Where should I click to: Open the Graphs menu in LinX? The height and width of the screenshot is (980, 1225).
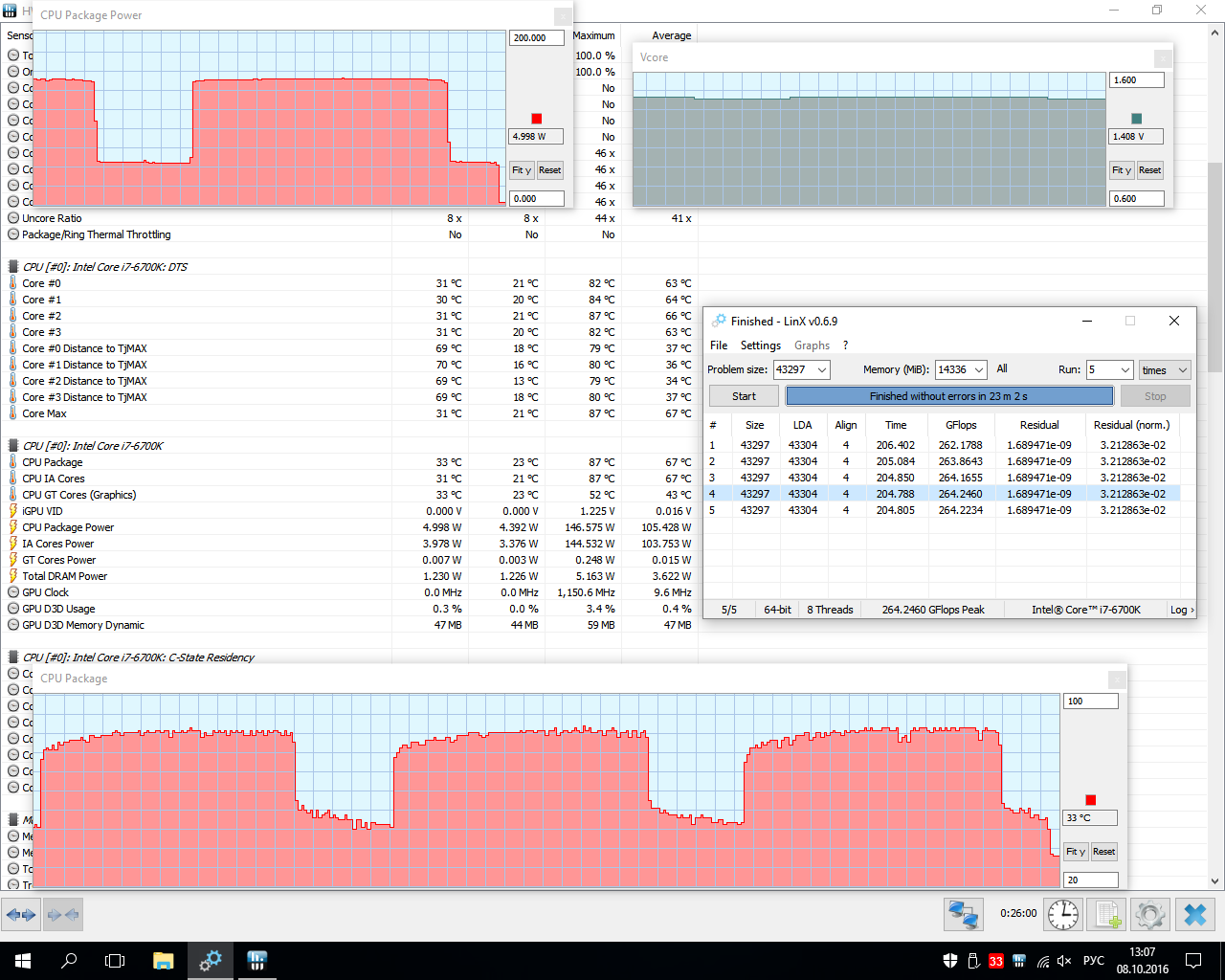[812, 345]
